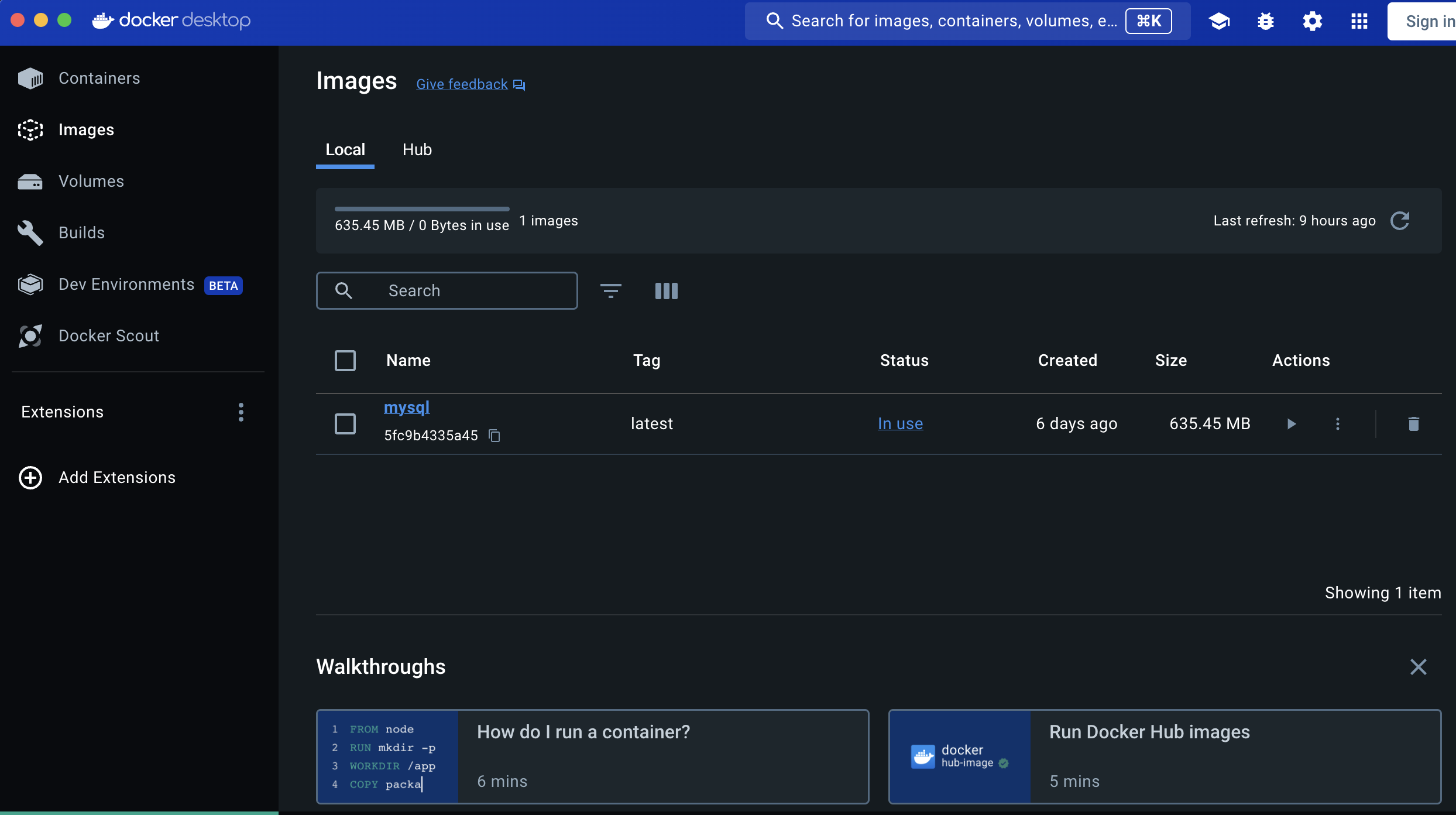The width and height of the screenshot is (1456, 815).
Task: Switch to the Hub tab
Action: 417,150
